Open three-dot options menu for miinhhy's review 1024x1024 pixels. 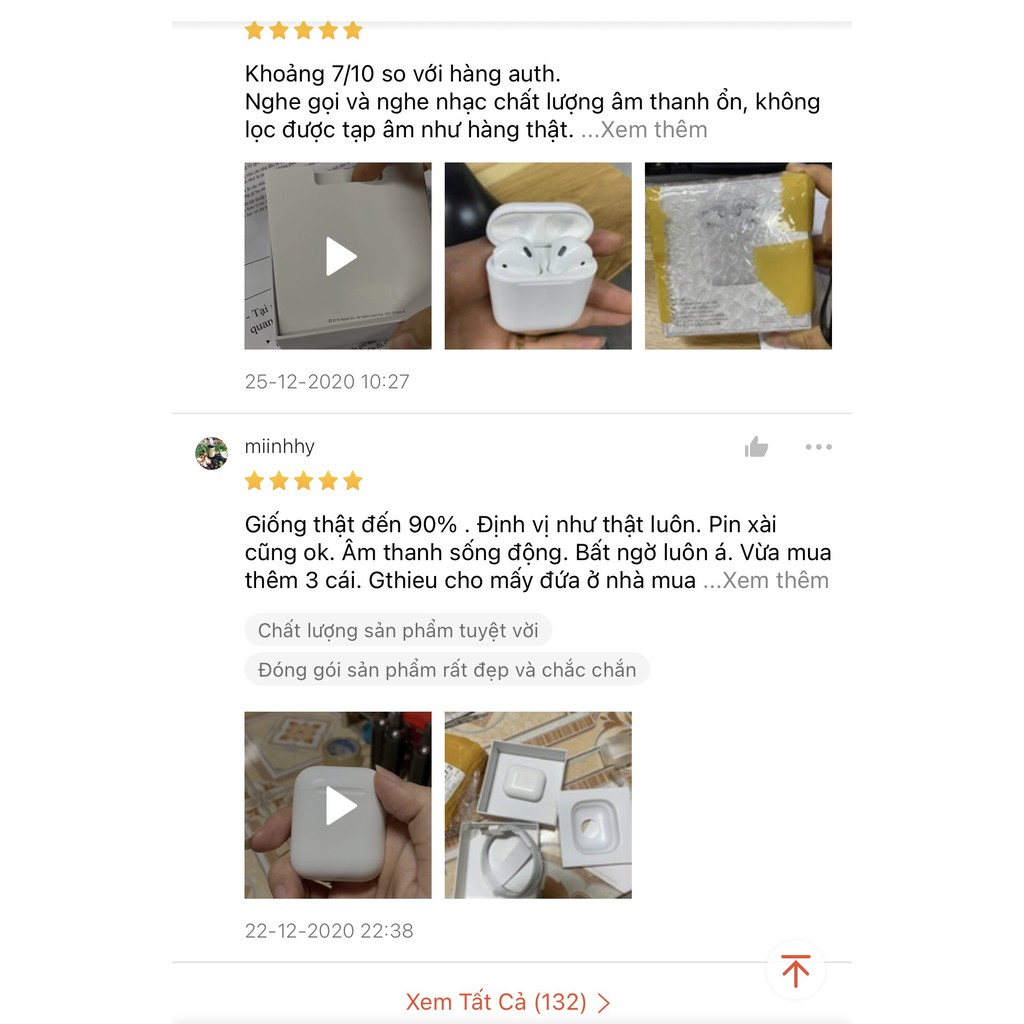click(x=818, y=447)
